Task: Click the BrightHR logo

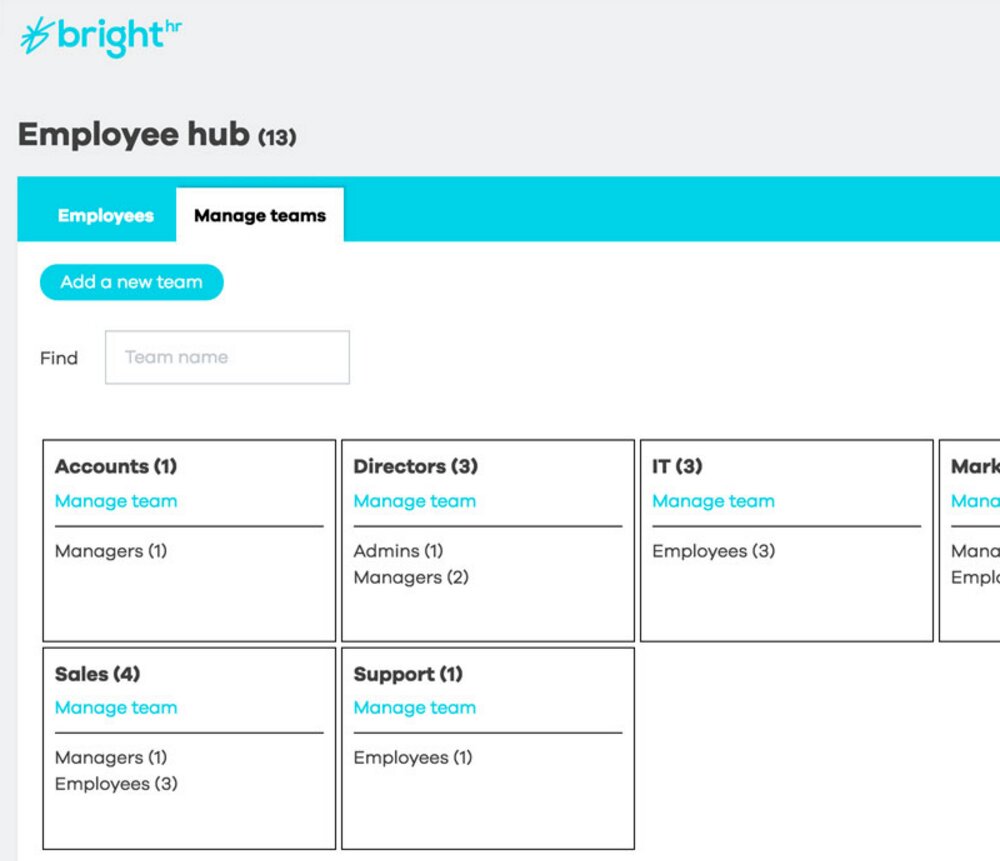Action: 100,36
